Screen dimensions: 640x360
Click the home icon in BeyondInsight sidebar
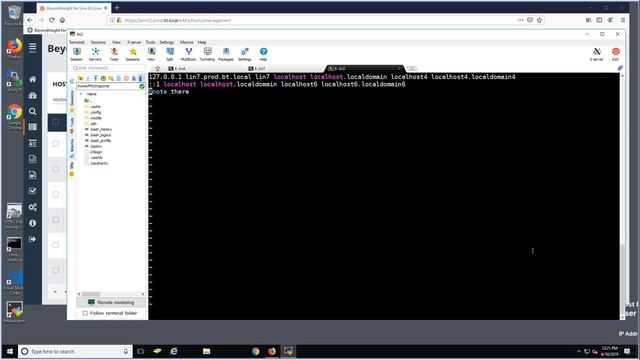tap(33, 79)
